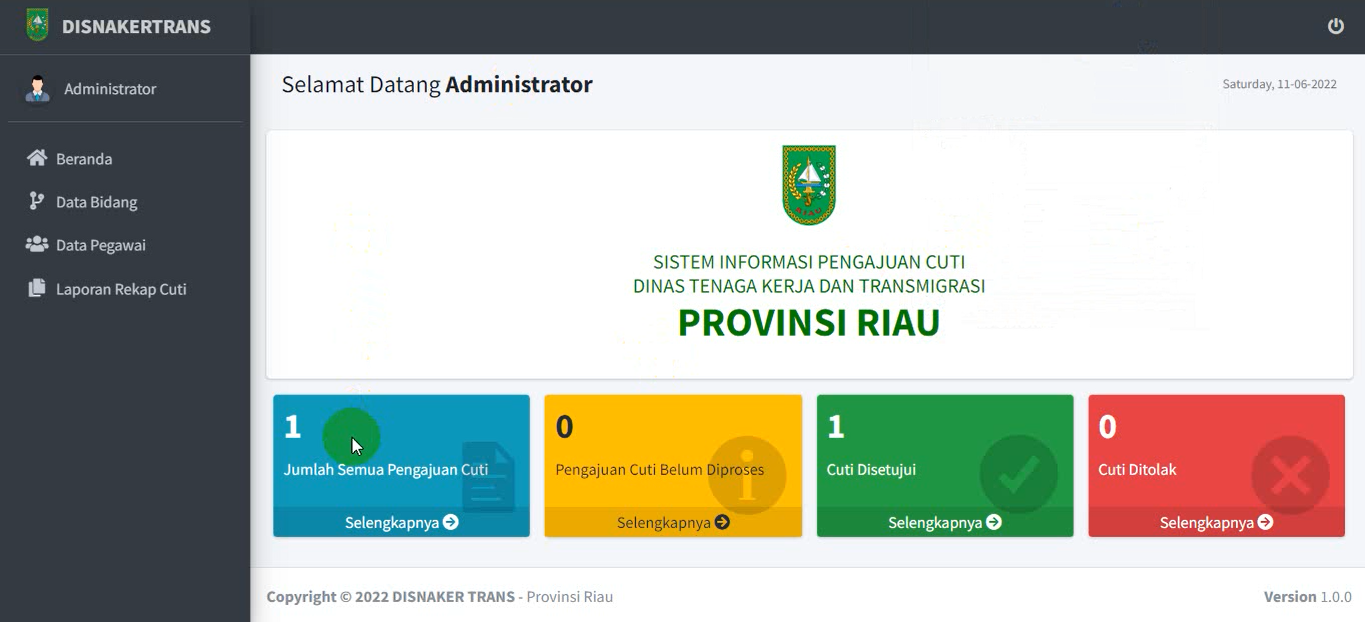1365x622 pixels.
Task: Click Selengkapnya under Pengajuan Cuti Belum Diproses
Action: coord(673,522)
